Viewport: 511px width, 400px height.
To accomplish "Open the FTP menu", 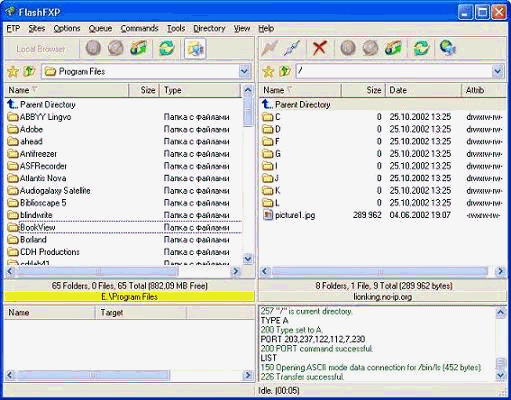I will pos(13,29).
